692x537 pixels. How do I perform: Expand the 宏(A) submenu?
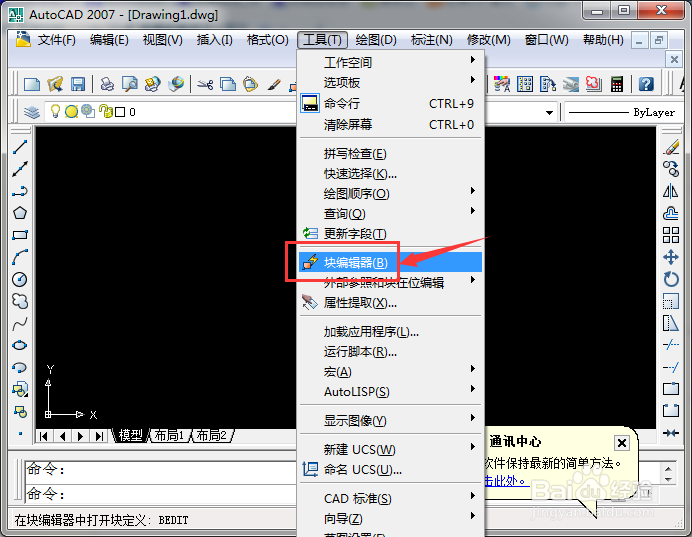391,372
